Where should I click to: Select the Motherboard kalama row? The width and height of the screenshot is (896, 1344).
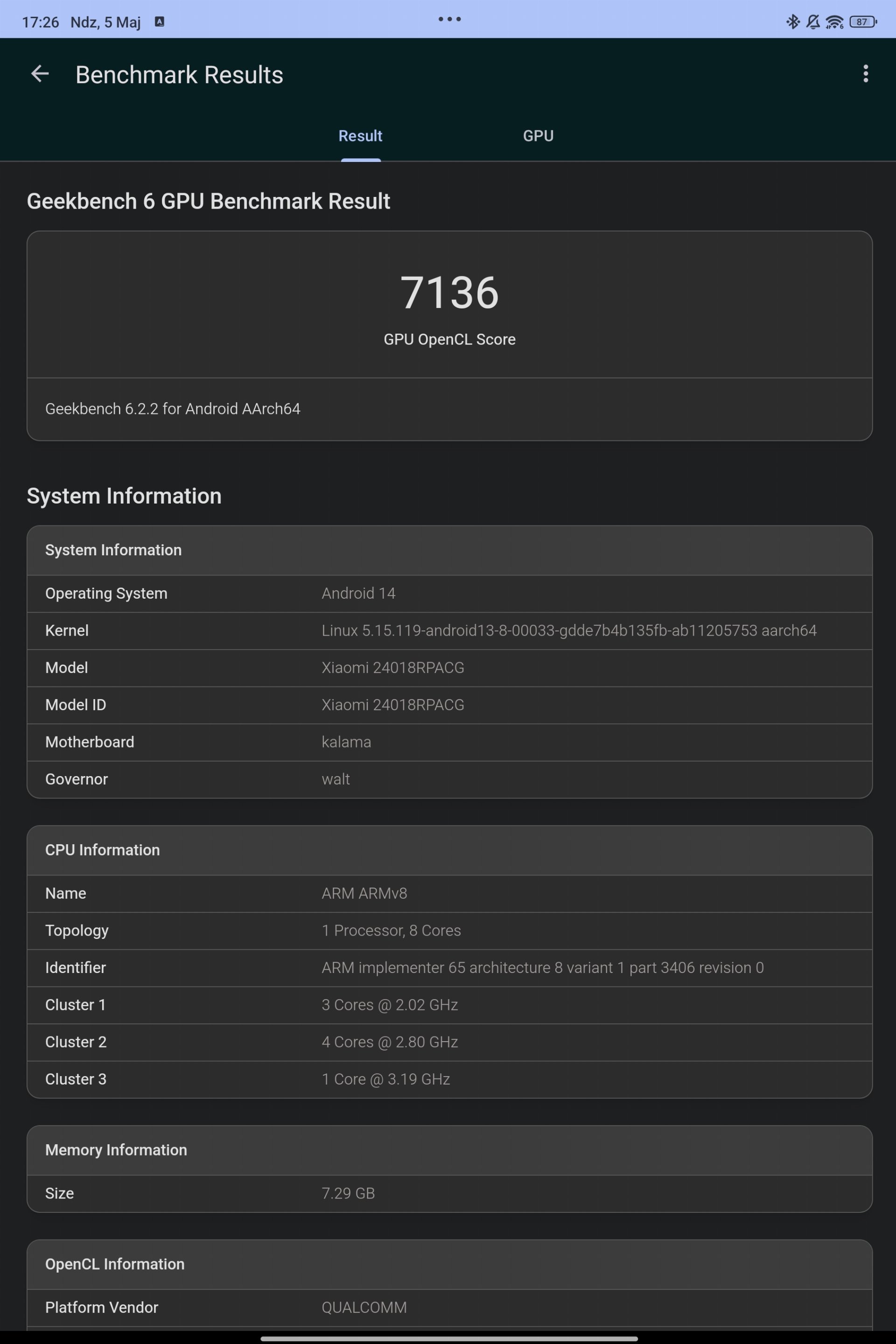tap(449, 742)
